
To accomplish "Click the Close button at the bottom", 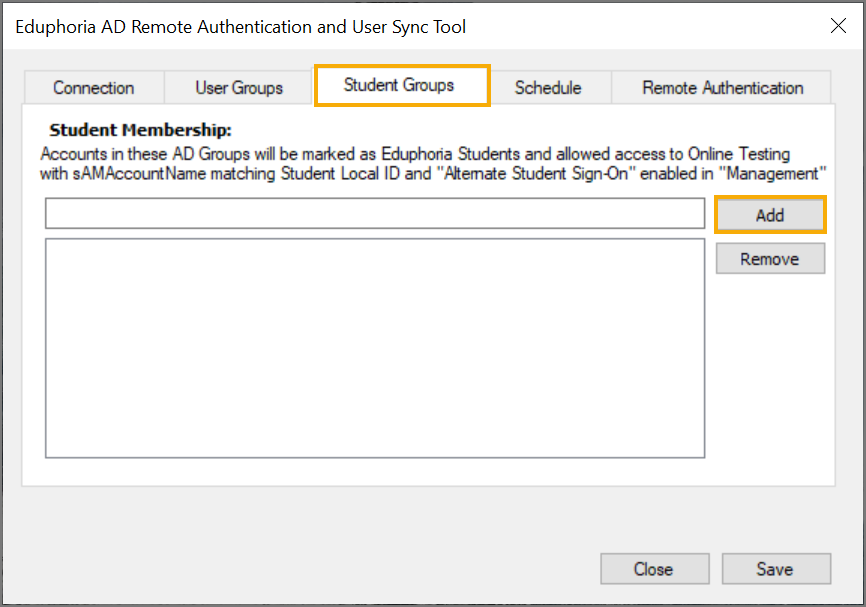I will (x=654, y=569).
